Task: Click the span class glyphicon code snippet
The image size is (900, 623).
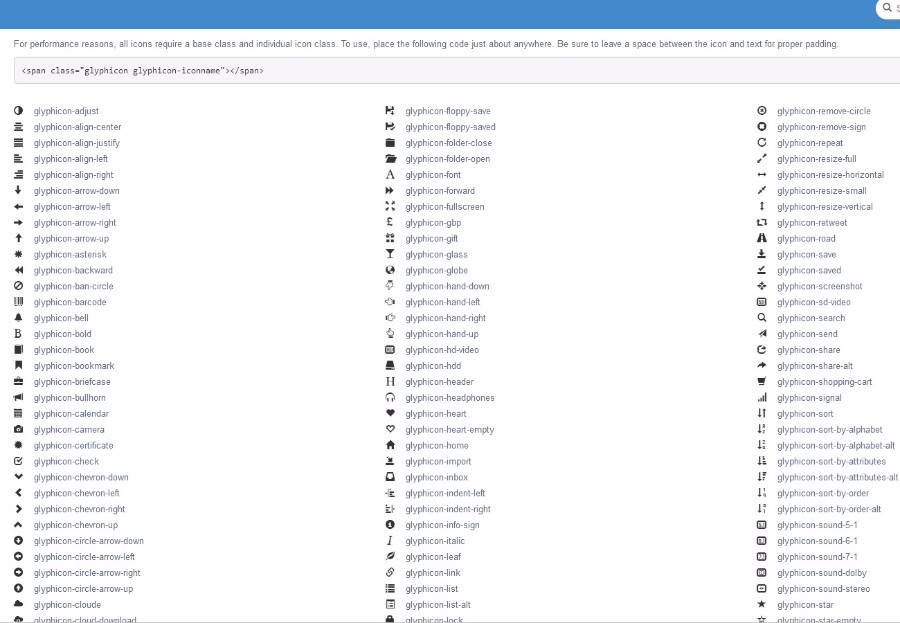Action: [x=142, y=71]
